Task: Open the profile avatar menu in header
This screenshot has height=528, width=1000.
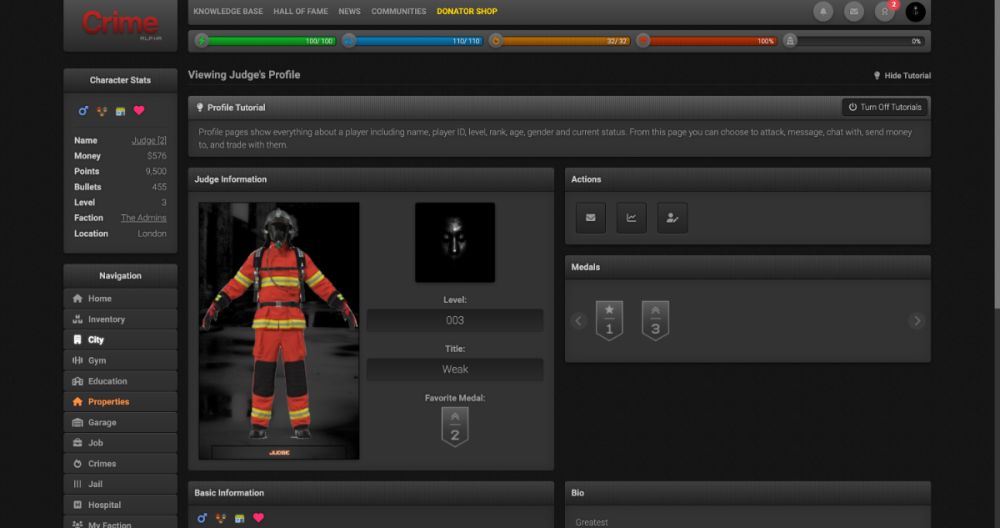Action: coord(915,12)
